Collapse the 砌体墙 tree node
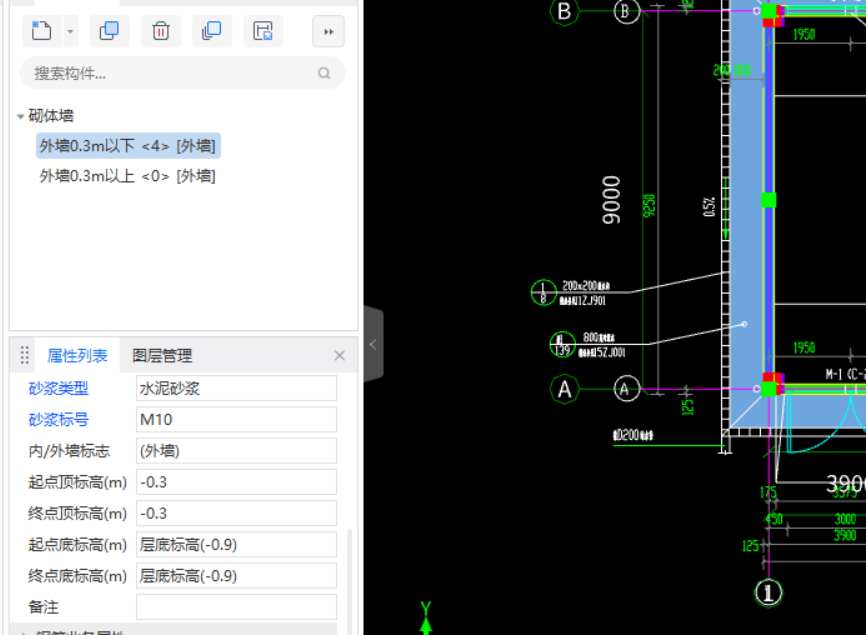 pos(20,116)
